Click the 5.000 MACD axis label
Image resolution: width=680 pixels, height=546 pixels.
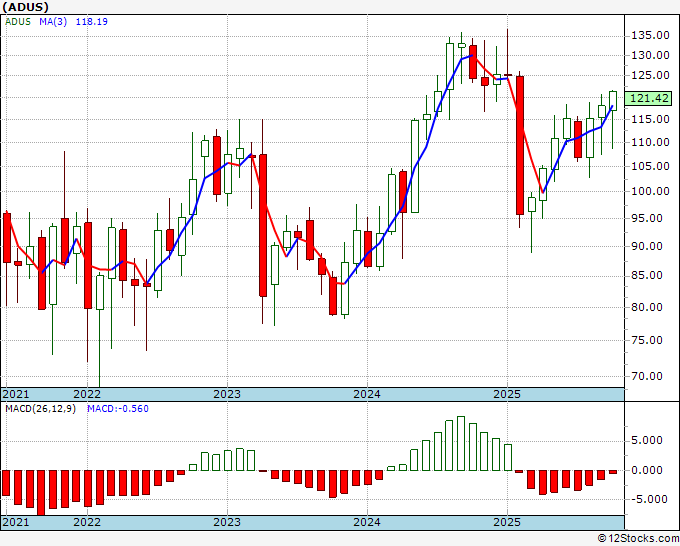[x=649, y=441]
